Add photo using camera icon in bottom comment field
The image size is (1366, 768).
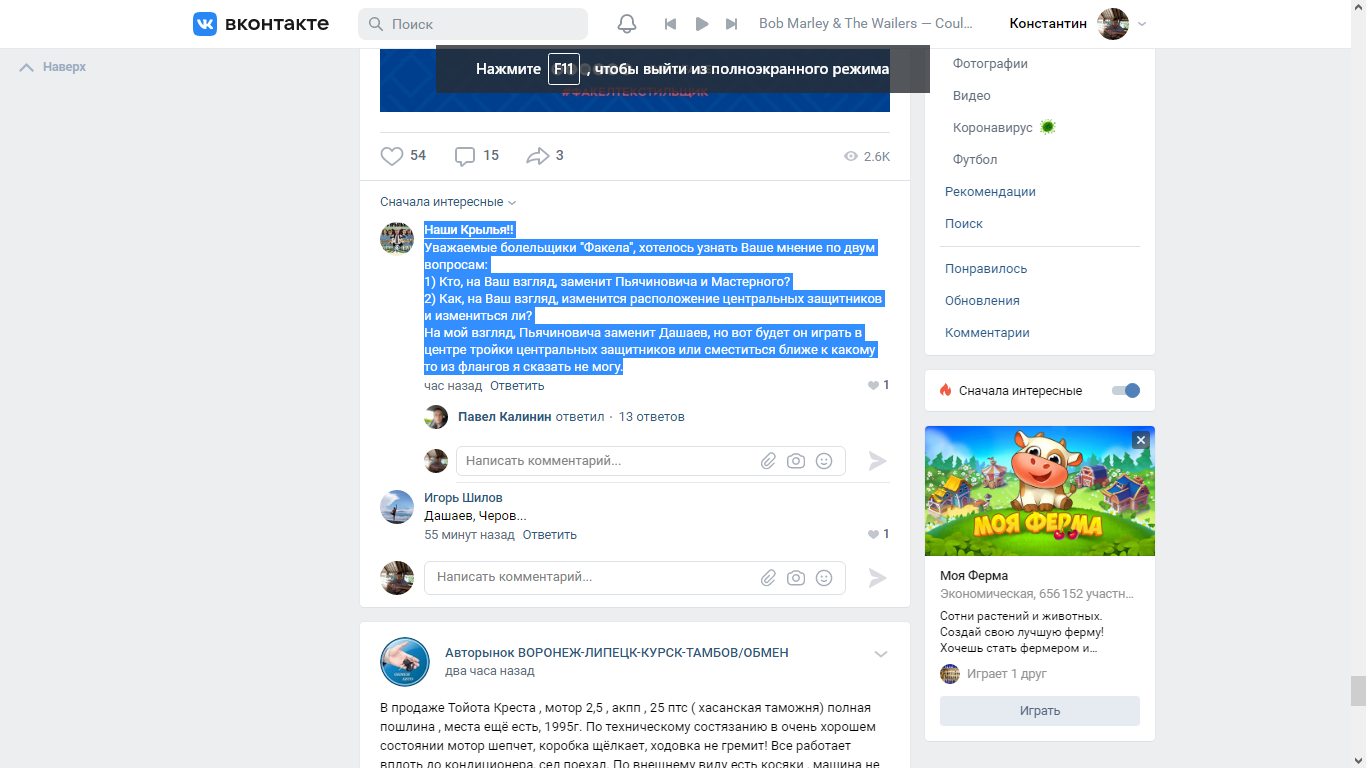[796, 578]
